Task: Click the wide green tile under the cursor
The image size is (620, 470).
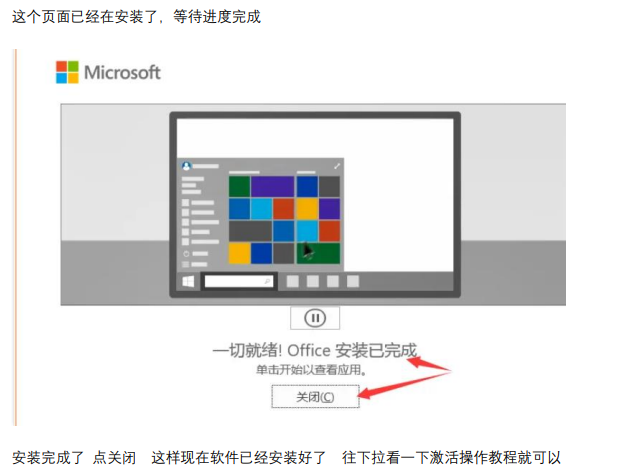Action: pos(318,253)
